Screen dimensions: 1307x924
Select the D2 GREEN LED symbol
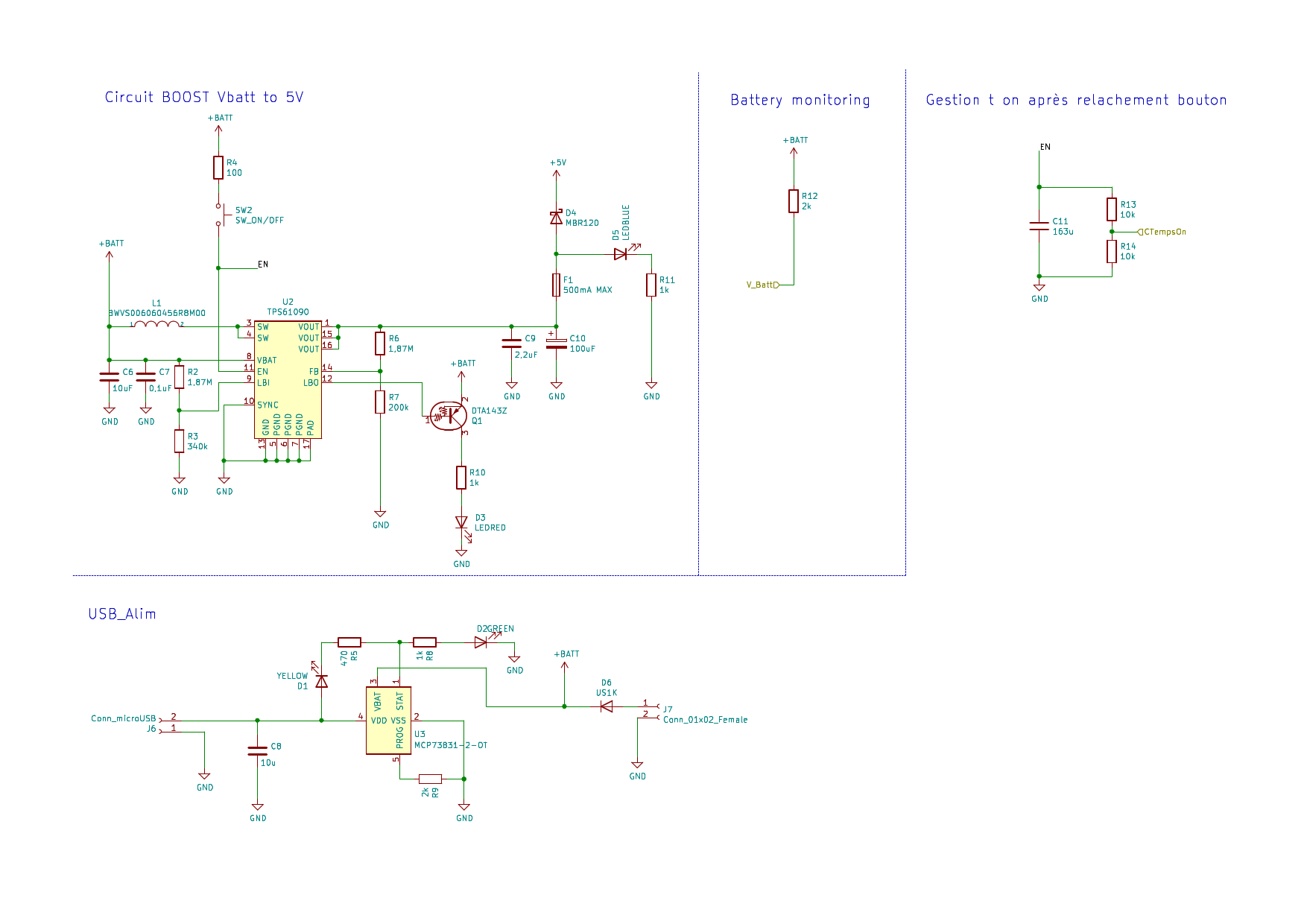click(481, 642)
